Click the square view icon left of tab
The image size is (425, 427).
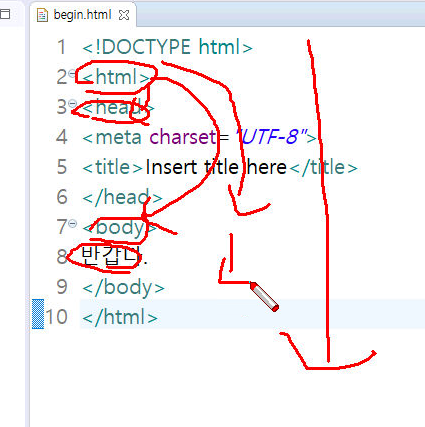point(5,14)
